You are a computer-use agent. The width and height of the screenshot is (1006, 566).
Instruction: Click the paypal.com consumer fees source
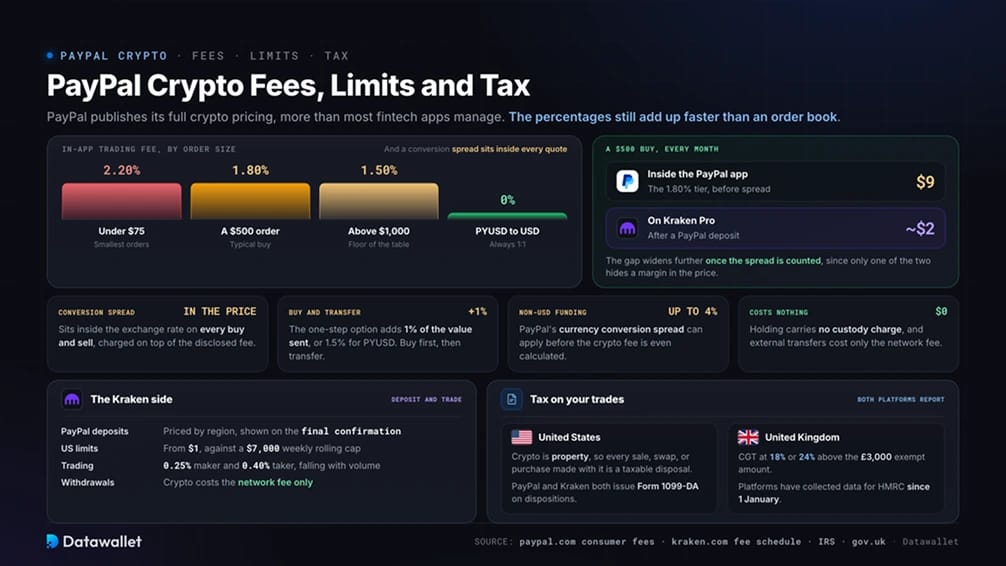click(x=587, y=542)
